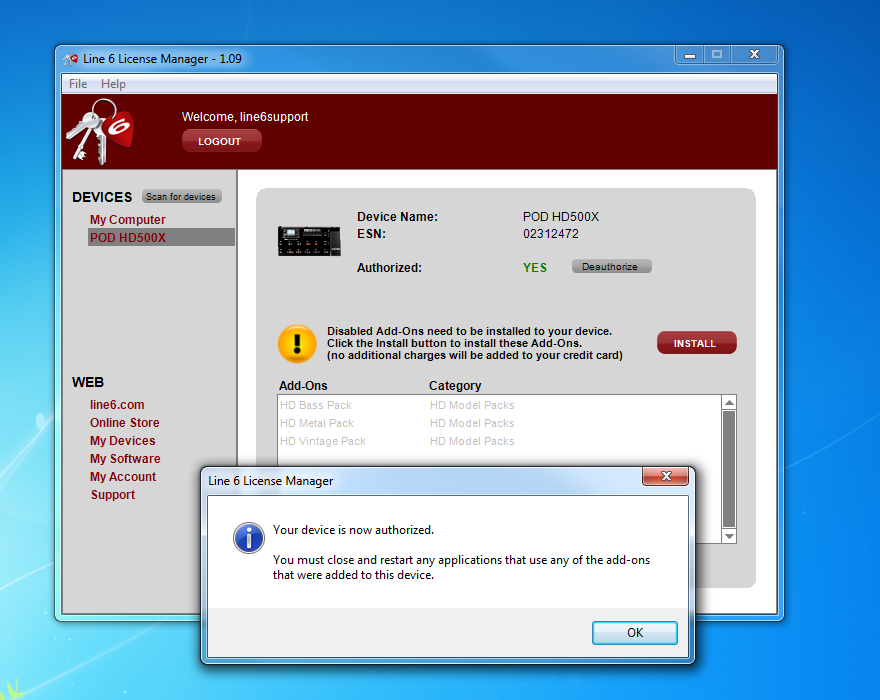The width and height of the screenshot is (880, 700).
Task: Click the add-ons list scroll down arrow
Action: coord(729,536)
